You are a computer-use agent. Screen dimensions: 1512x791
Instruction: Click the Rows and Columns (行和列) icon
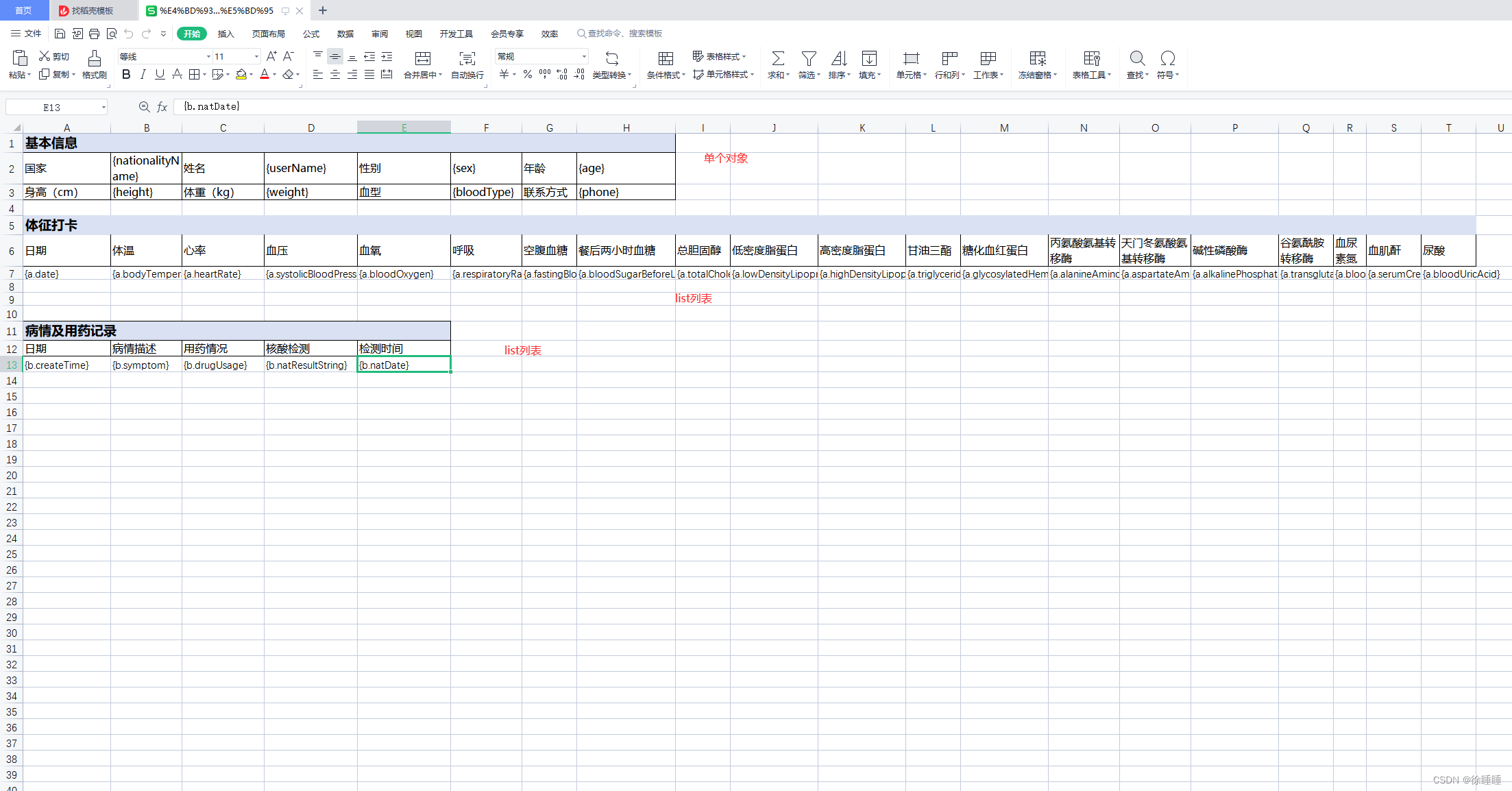(x=949, y=58)
